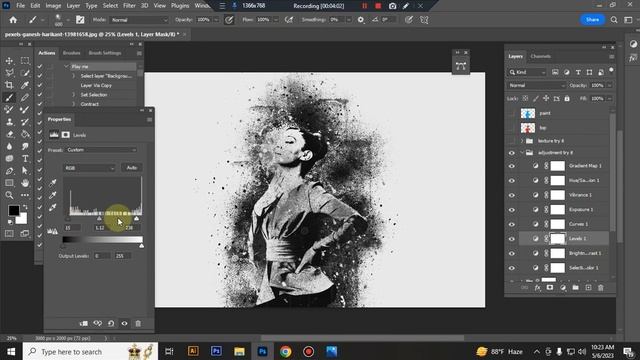Hide the Selective Color 1 layer
This screenshot has width=640, height=360.
click(x=511, y=268)
